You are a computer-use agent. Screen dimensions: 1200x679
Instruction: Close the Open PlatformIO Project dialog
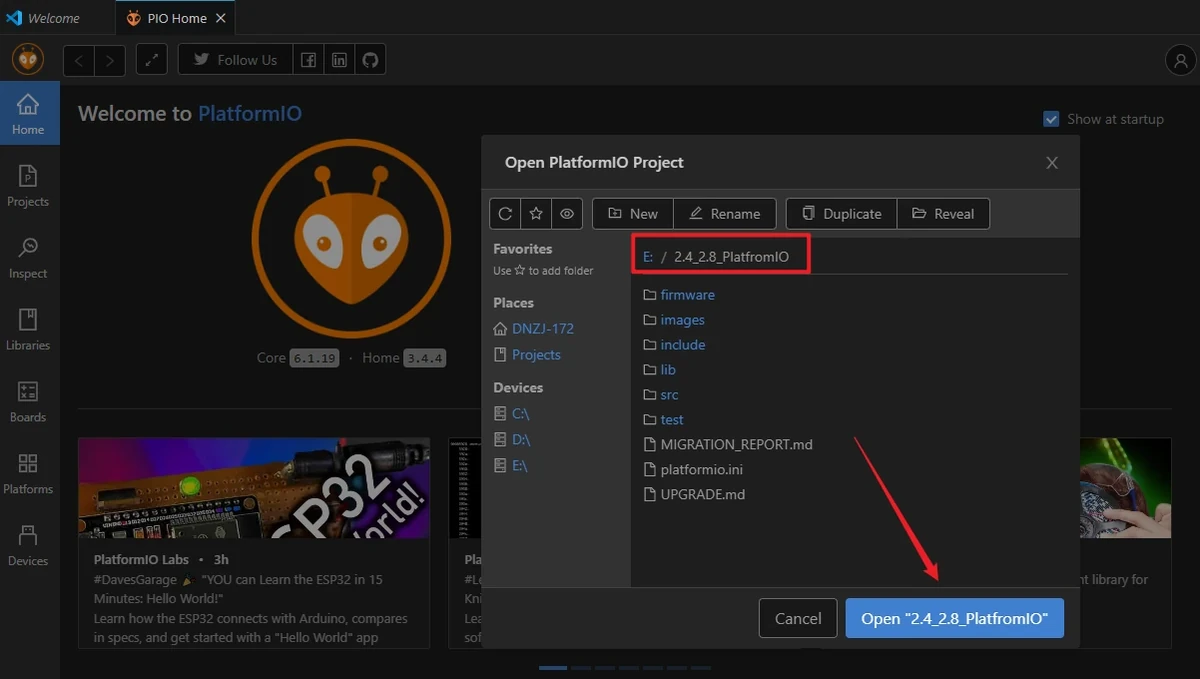click(x=1052, y=163)
